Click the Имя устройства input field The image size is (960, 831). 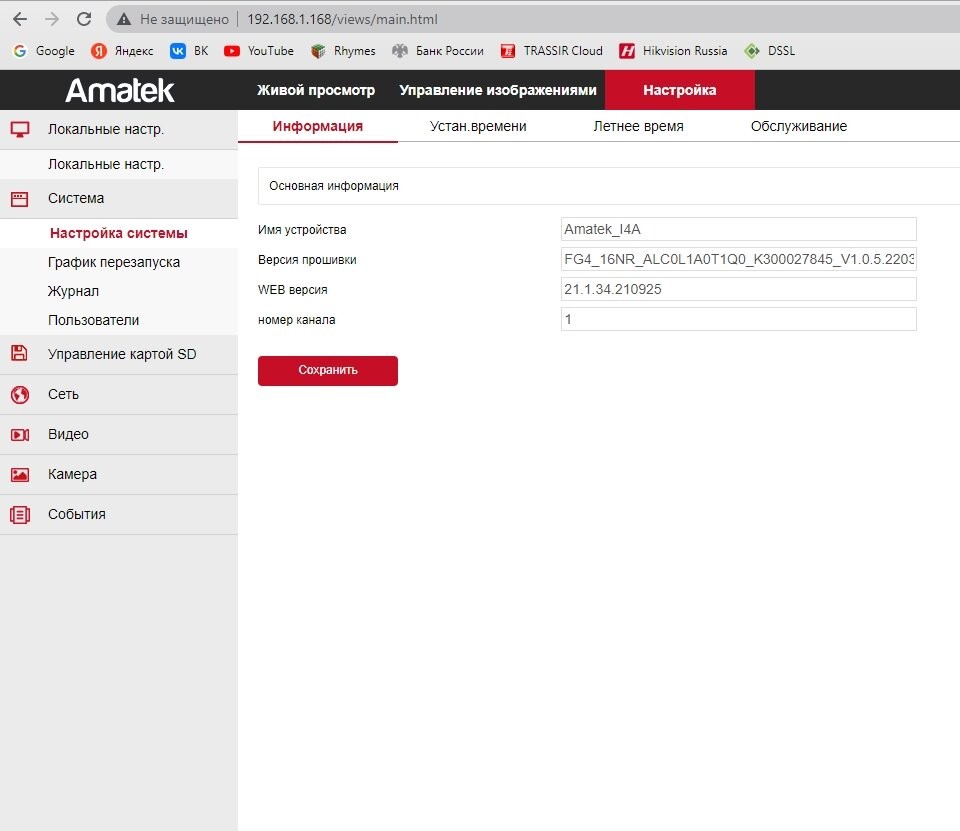(x=738, y=229)
